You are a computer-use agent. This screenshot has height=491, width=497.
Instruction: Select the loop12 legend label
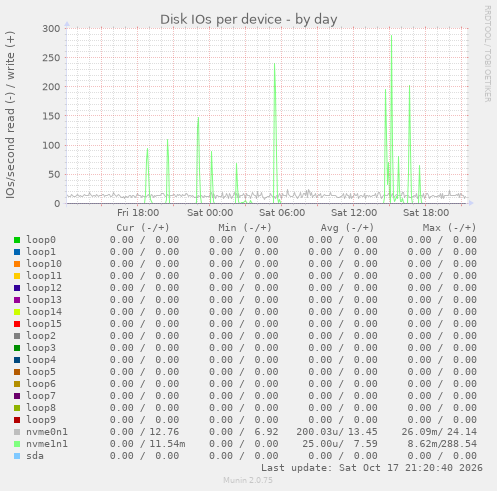[x=44, y=288]
